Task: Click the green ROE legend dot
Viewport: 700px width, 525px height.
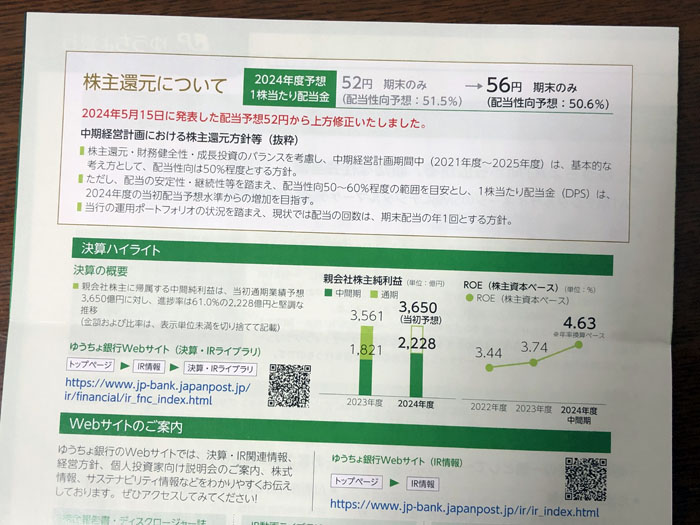Action: (472, 300)
